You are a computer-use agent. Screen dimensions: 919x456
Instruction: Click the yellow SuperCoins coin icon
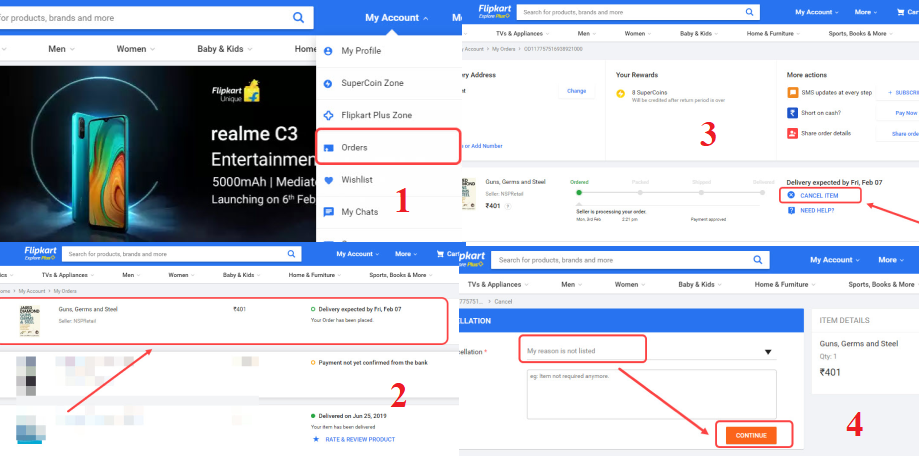[621, 94]
